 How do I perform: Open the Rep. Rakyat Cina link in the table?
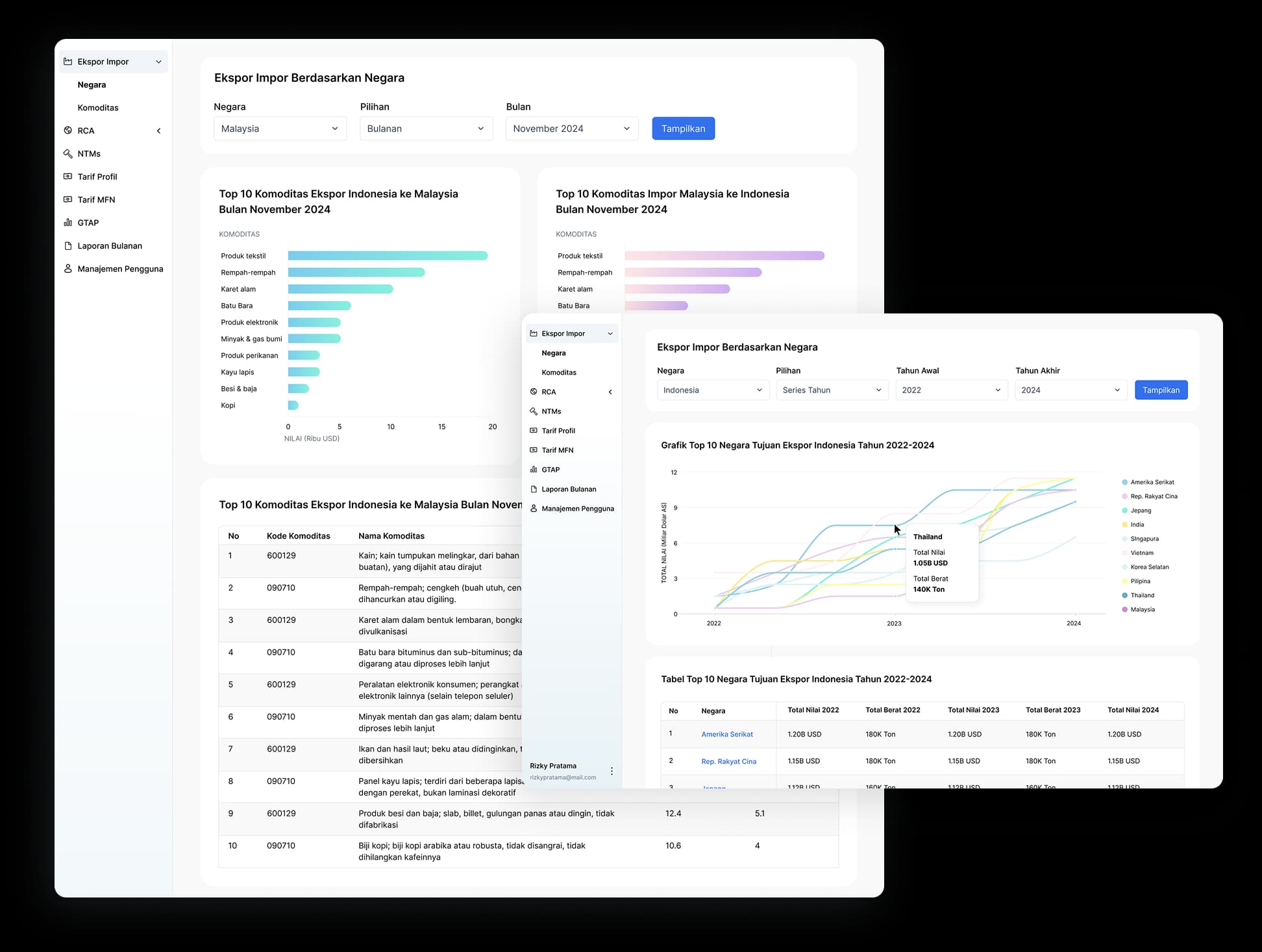click(x=728, y=761)
